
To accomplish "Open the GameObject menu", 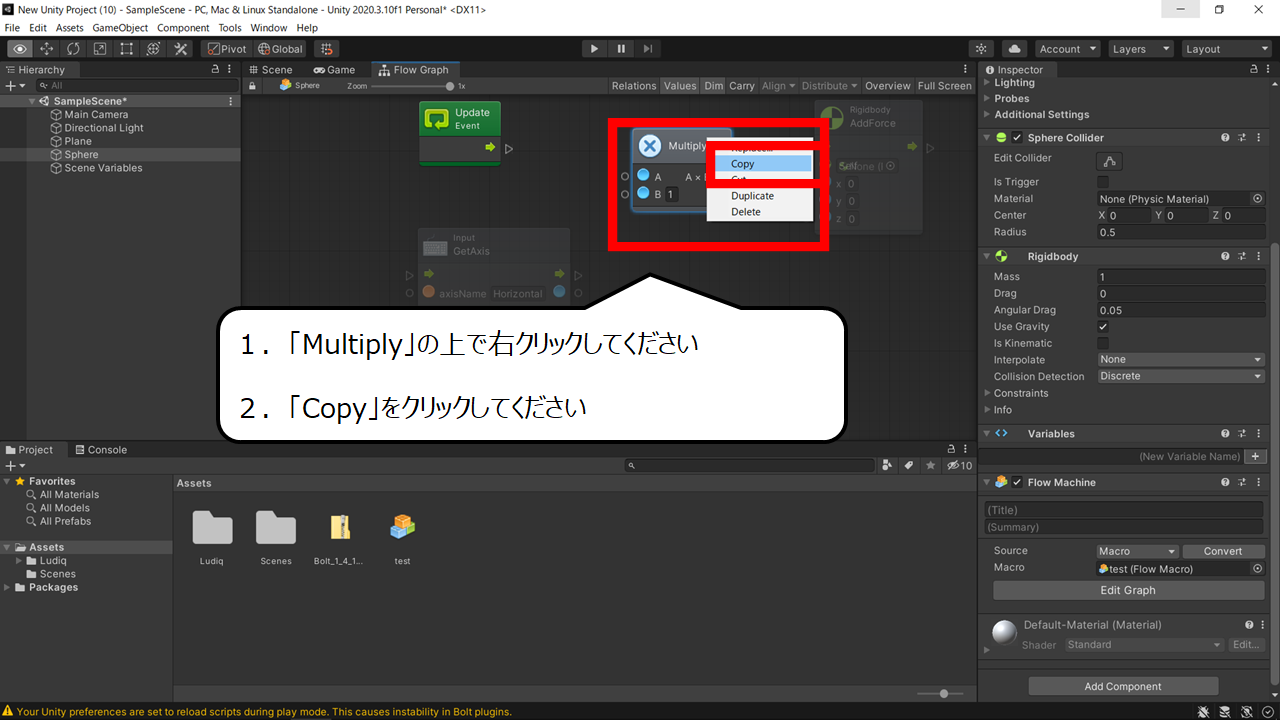I will [118, 28].
